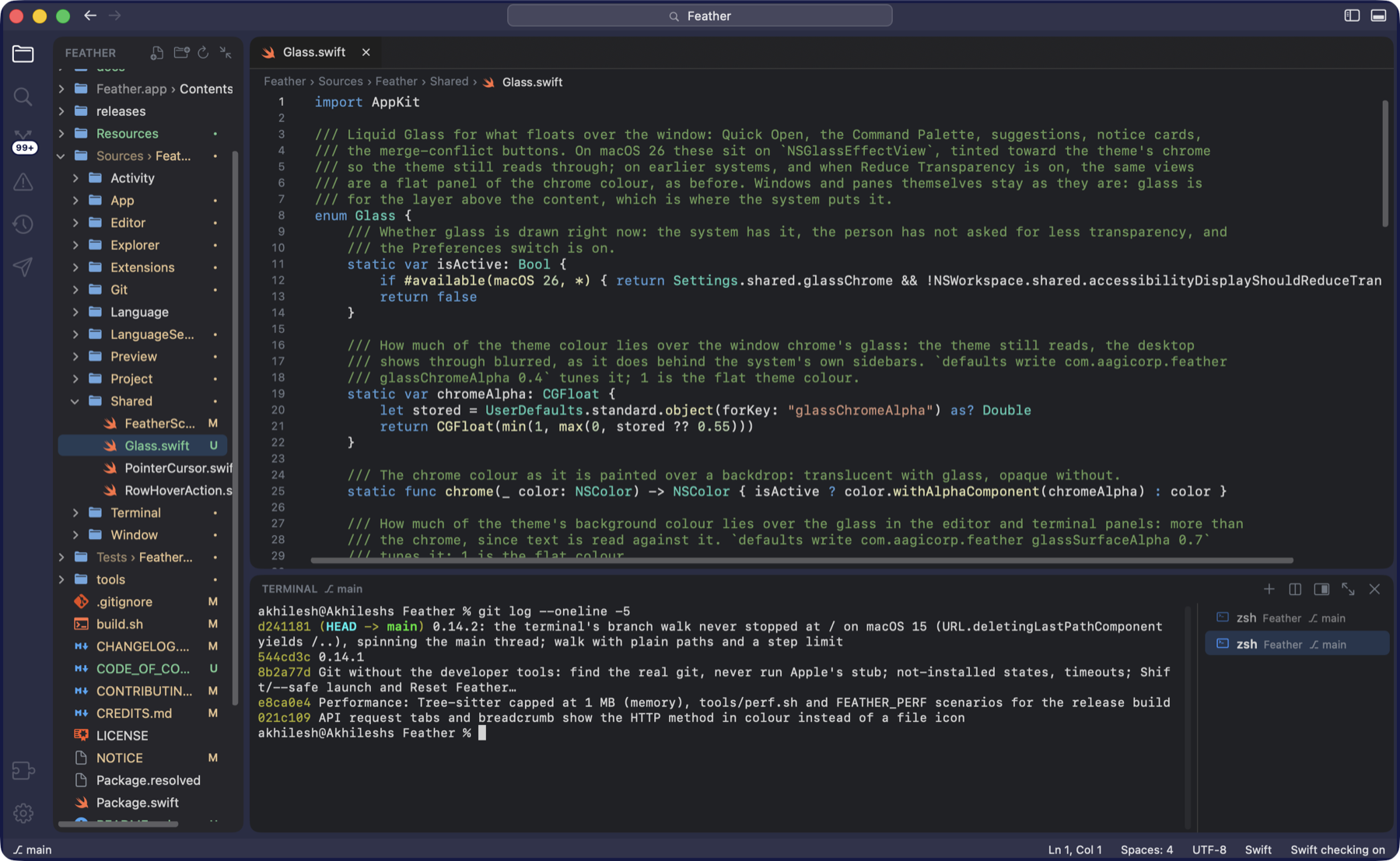Image resolution: width=1400 pixels, height=861 pixels.
Task: Maximize the terminal panel with expand arrows
Action: 1348,590
